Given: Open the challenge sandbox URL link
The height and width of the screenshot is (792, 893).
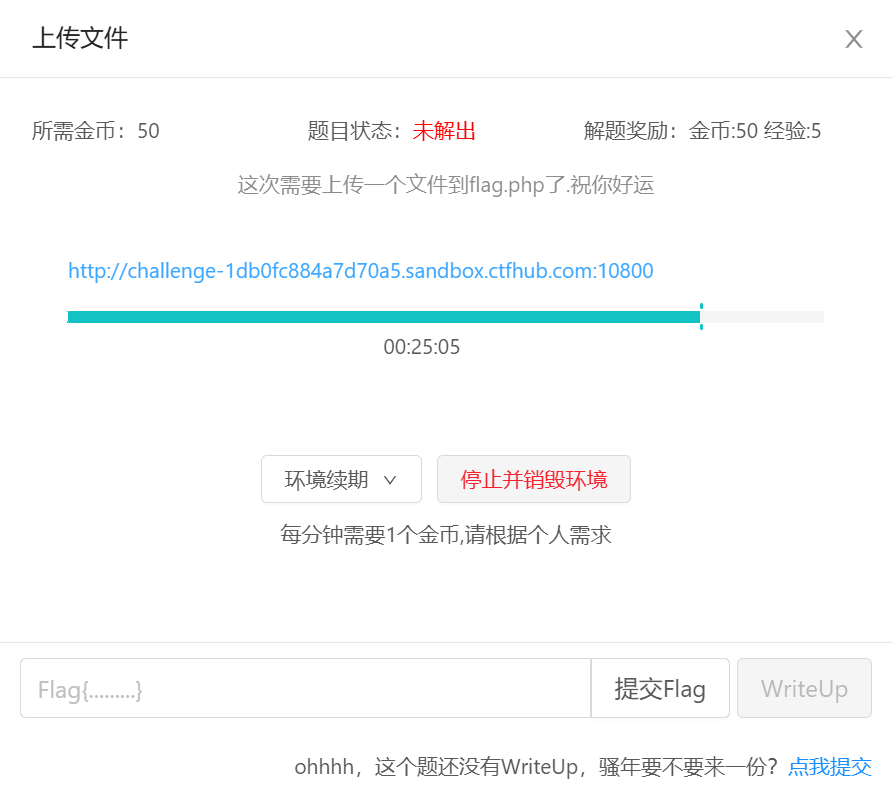Looking at the screenshot, I should pyautogui.click(x=360, y=271).
